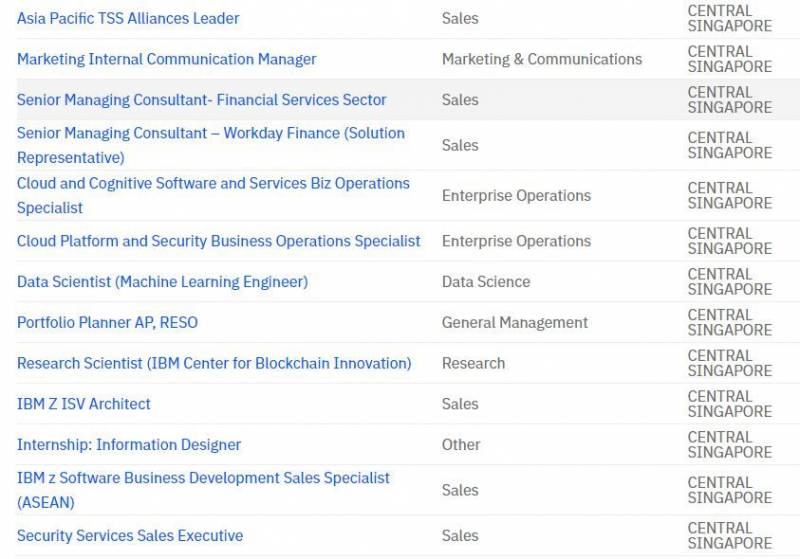Click Central Singapore location for IBM Z ISV Architect
The image size is (800, 559).
729,404
